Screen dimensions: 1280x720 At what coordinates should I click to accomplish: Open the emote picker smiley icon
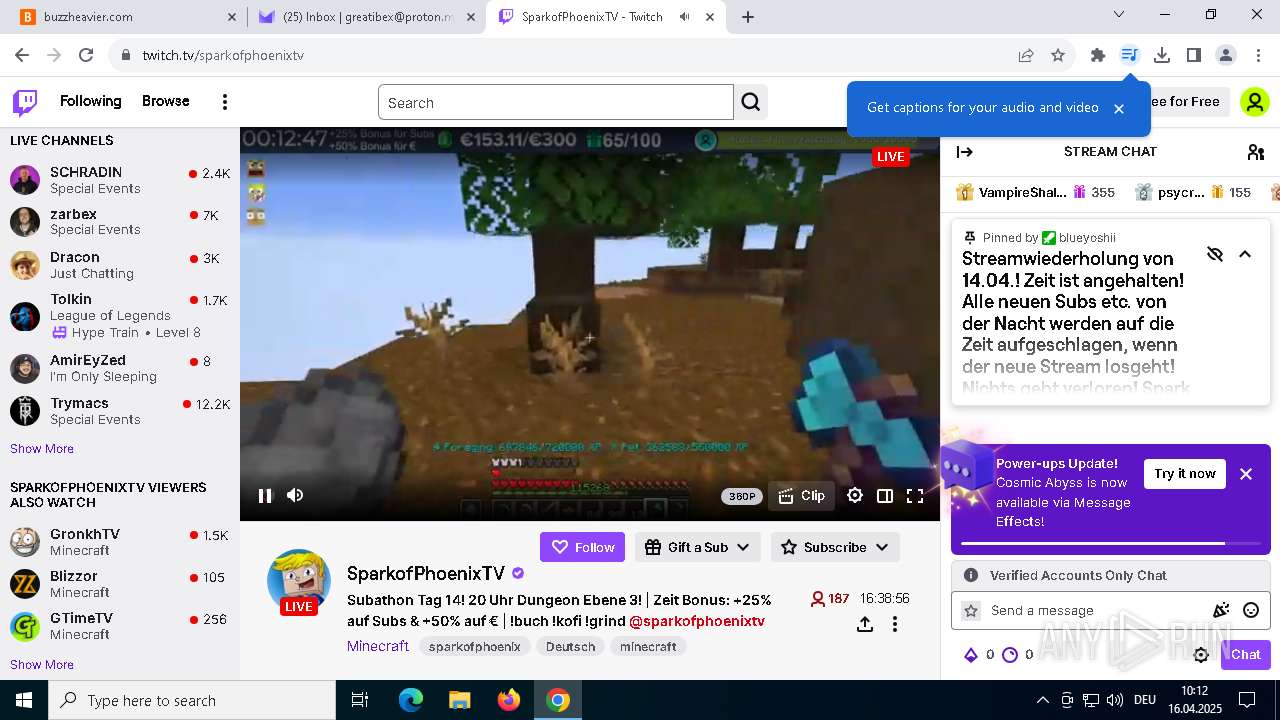pyautogui.click(x=1251, y=610)
